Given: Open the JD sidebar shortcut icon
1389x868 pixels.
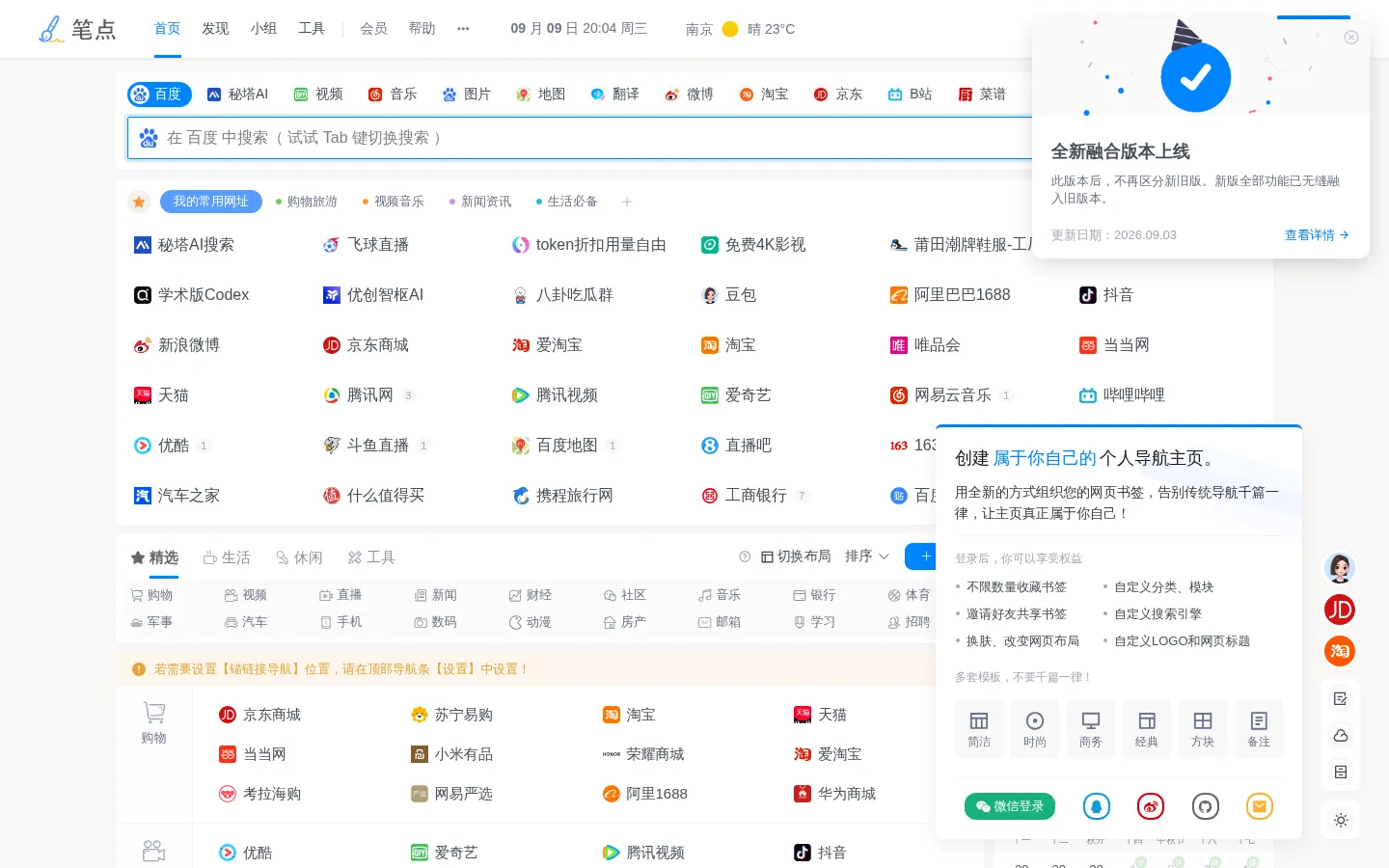Looking at the screenshot, I should point(1340,610).
